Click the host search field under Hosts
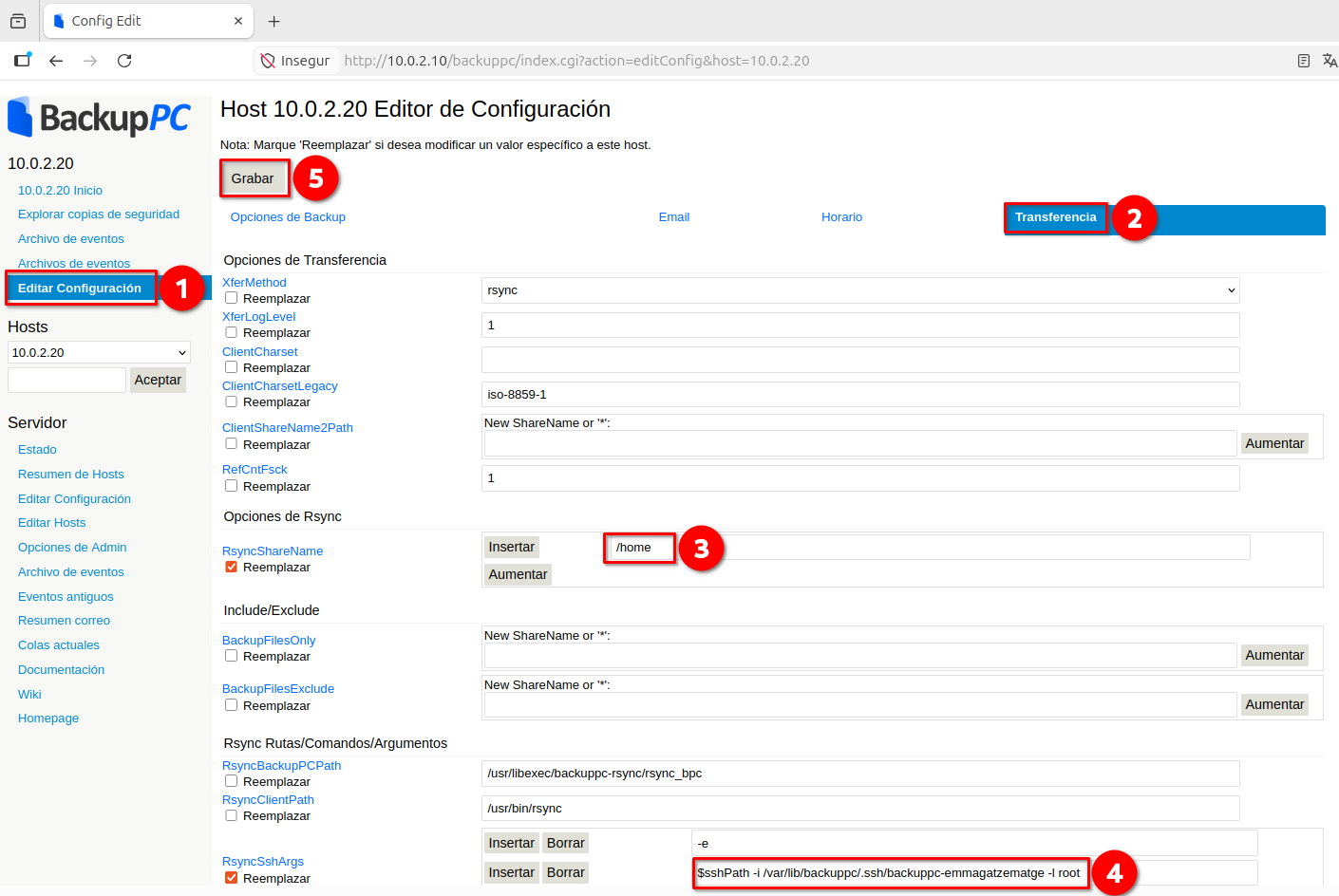Viewport: 1339px width, 896px height. (x=66, y=380)
